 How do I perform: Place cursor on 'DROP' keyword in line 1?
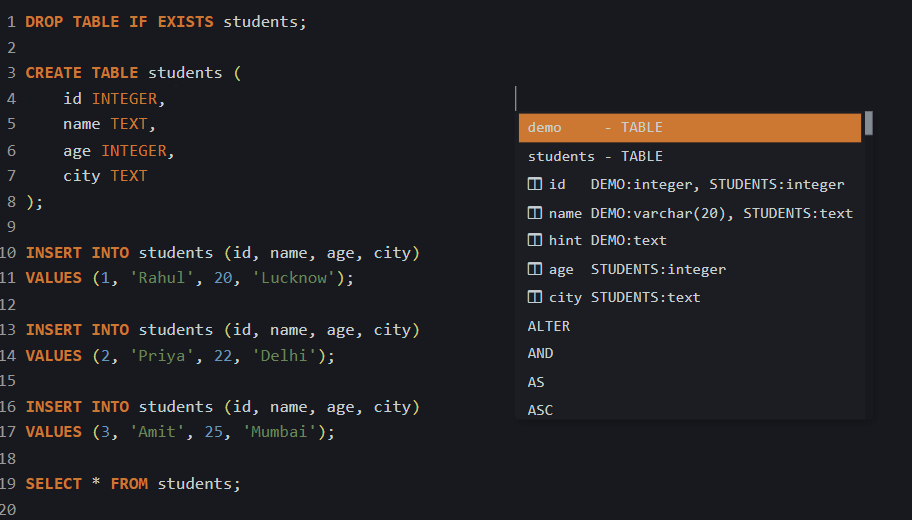pyautogui.click(x=44, y=22)
